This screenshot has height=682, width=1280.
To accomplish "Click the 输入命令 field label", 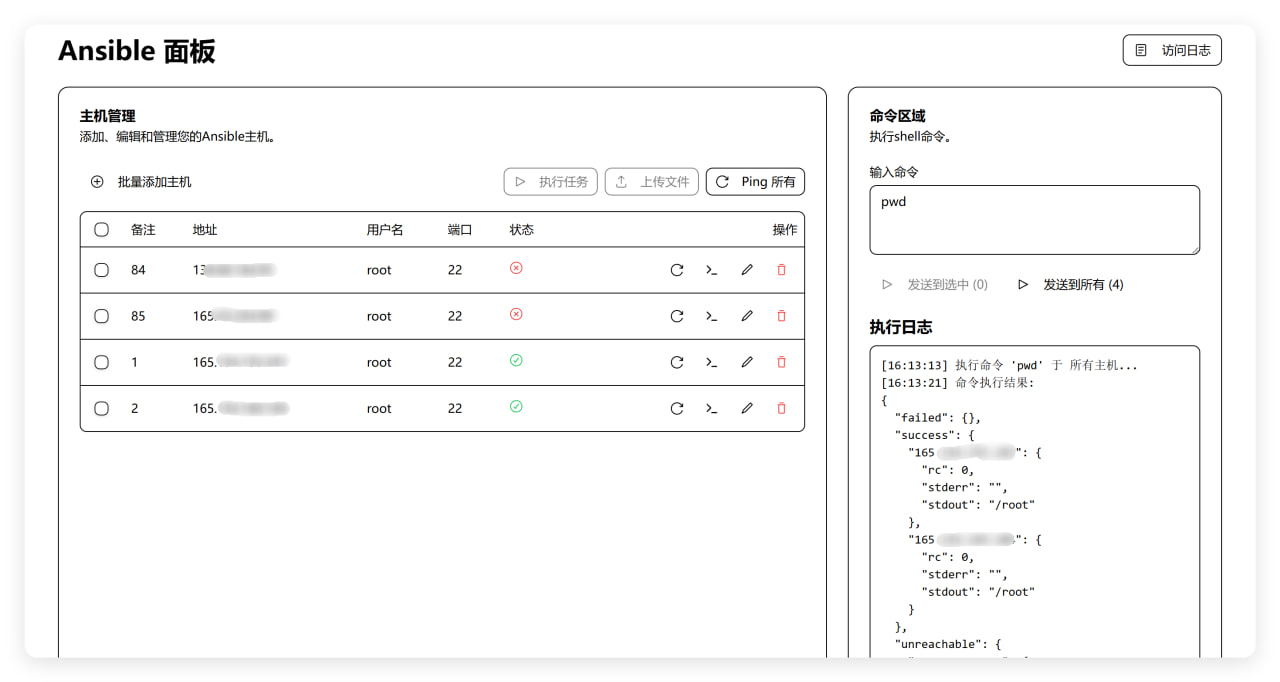I will pyautogui.click(x=894, y=172).
